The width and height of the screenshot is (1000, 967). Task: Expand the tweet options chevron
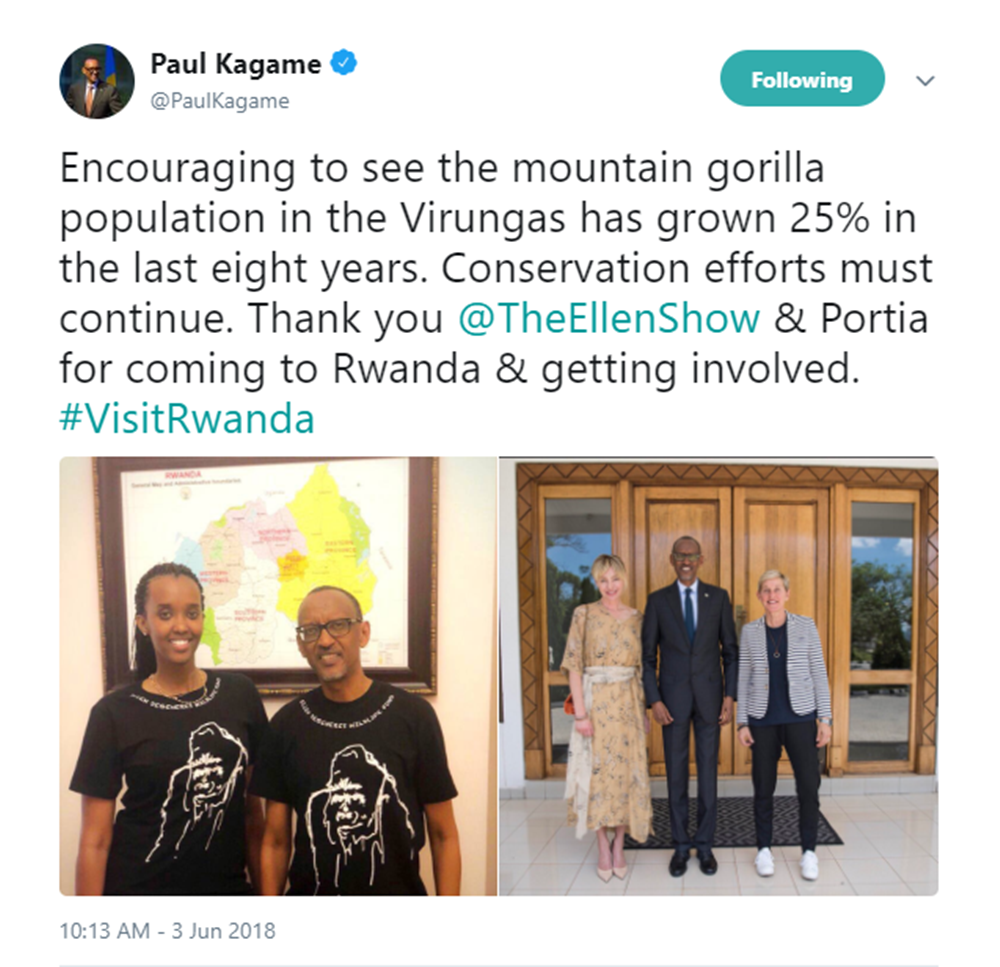(925, 80)
